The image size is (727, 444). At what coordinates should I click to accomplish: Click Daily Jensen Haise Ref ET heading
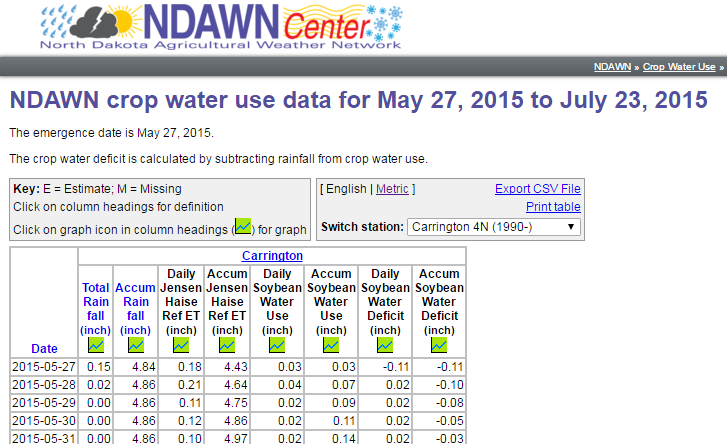[181, 302]
